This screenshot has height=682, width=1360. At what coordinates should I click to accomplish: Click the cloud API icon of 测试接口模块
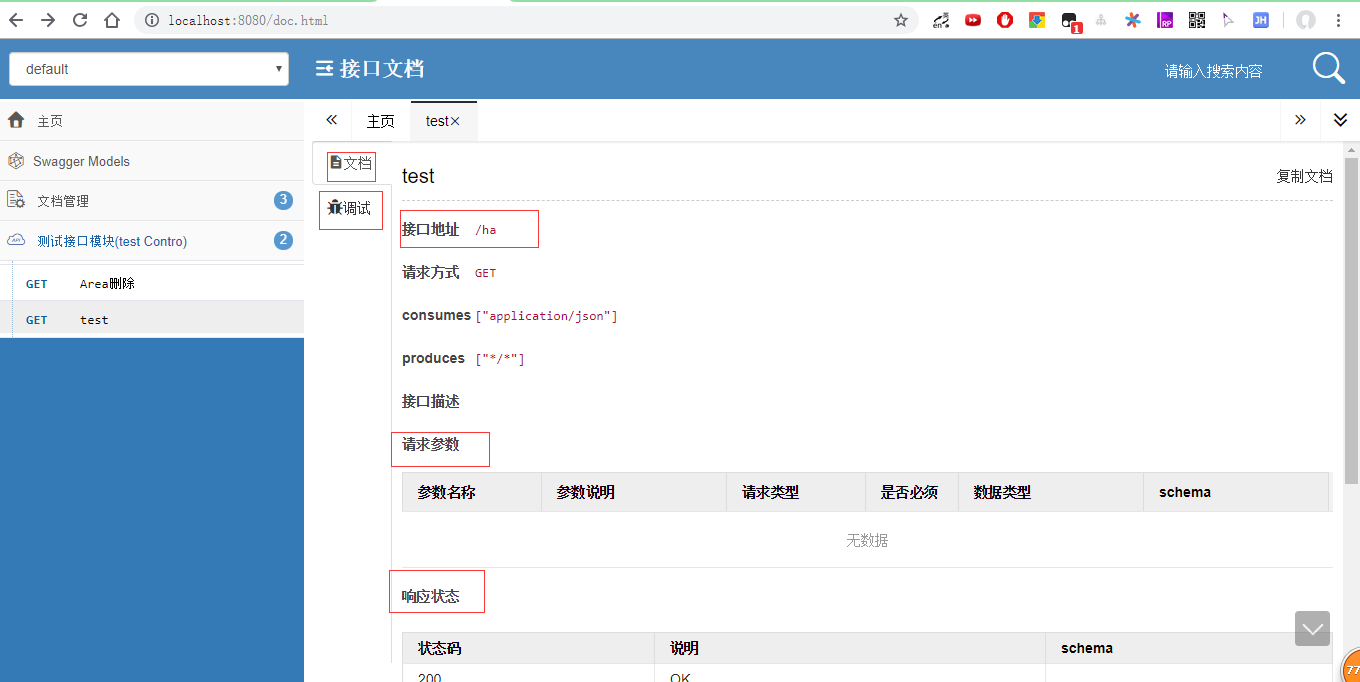(x=16, y=240)
